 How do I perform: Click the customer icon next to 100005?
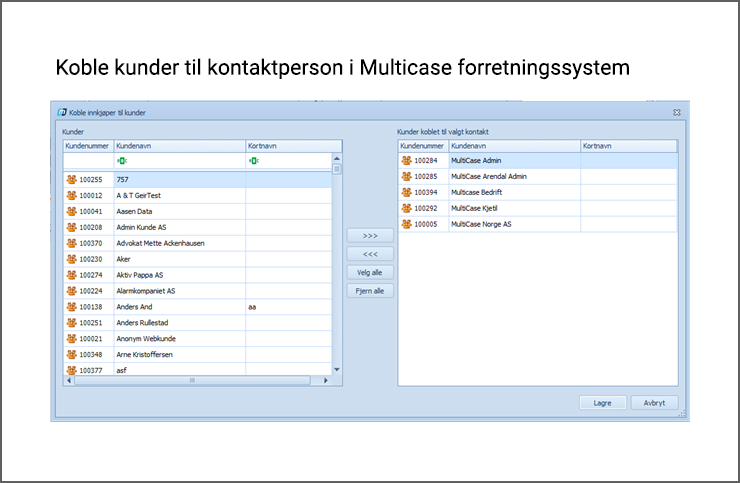click(406, 224)
